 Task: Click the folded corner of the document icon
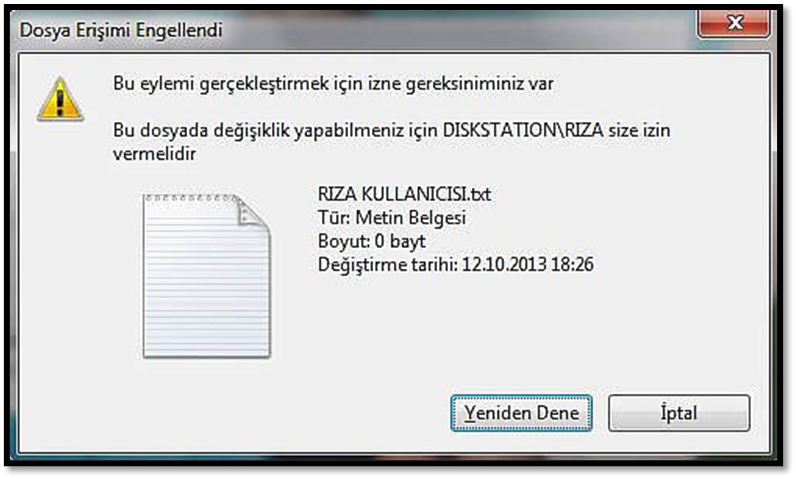(252, 211)
